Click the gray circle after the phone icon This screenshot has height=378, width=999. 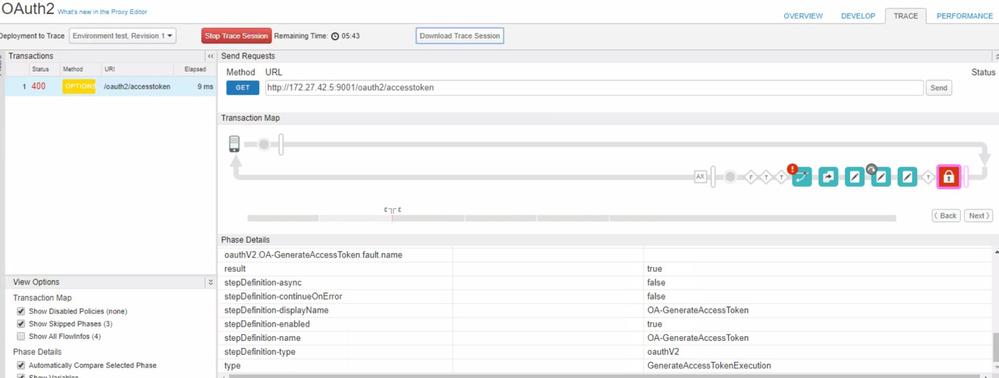264,145
